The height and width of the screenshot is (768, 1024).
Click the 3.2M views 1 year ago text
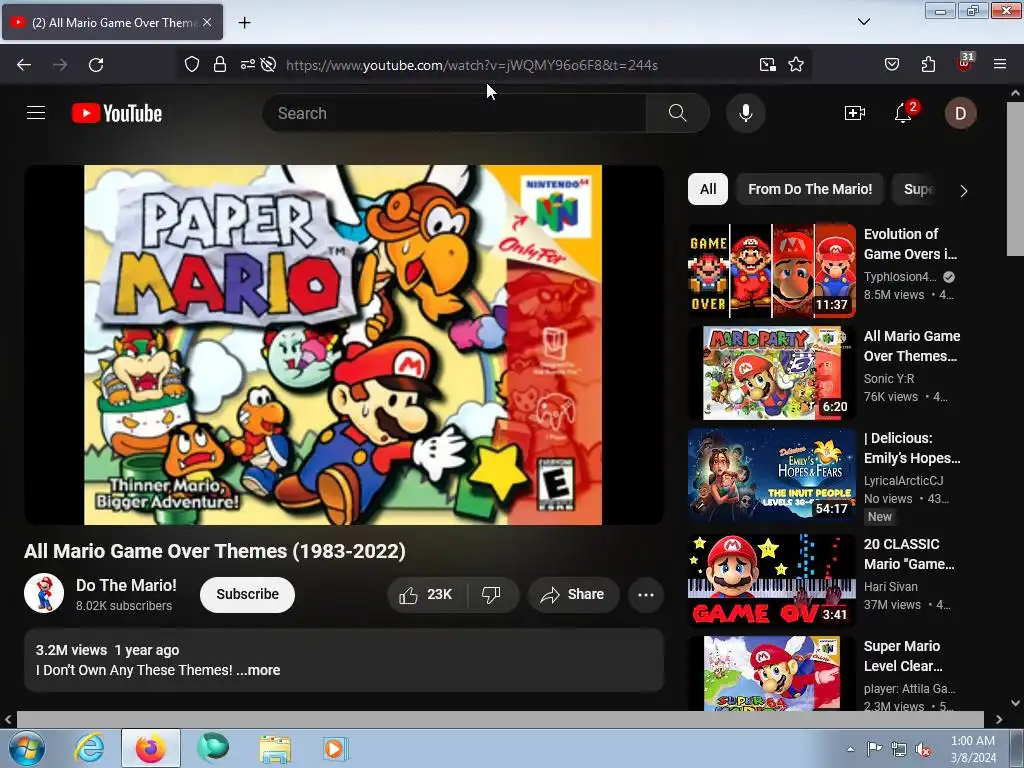pos(107,650)
